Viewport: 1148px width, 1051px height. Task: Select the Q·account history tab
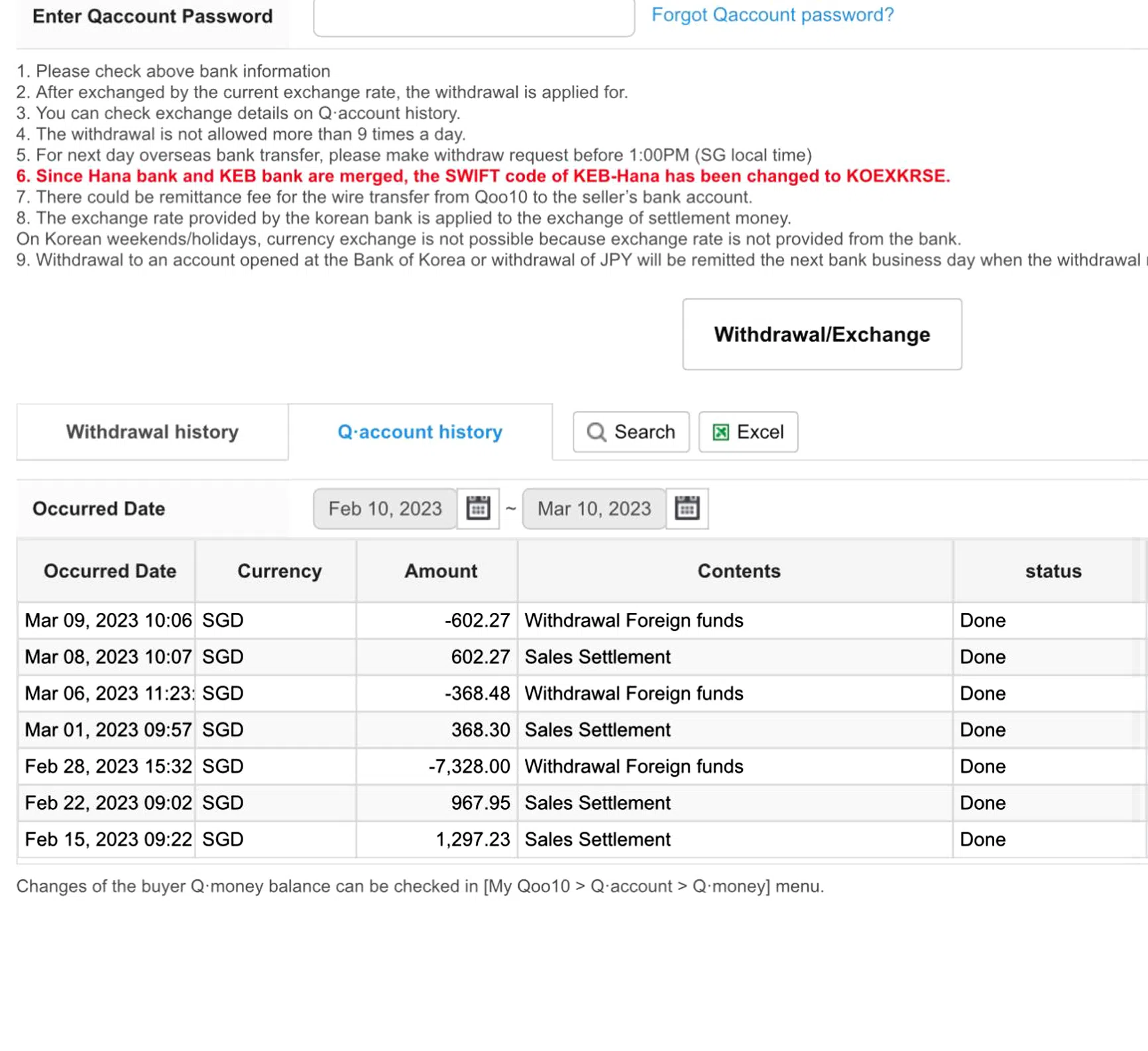[x=420, y=432]
